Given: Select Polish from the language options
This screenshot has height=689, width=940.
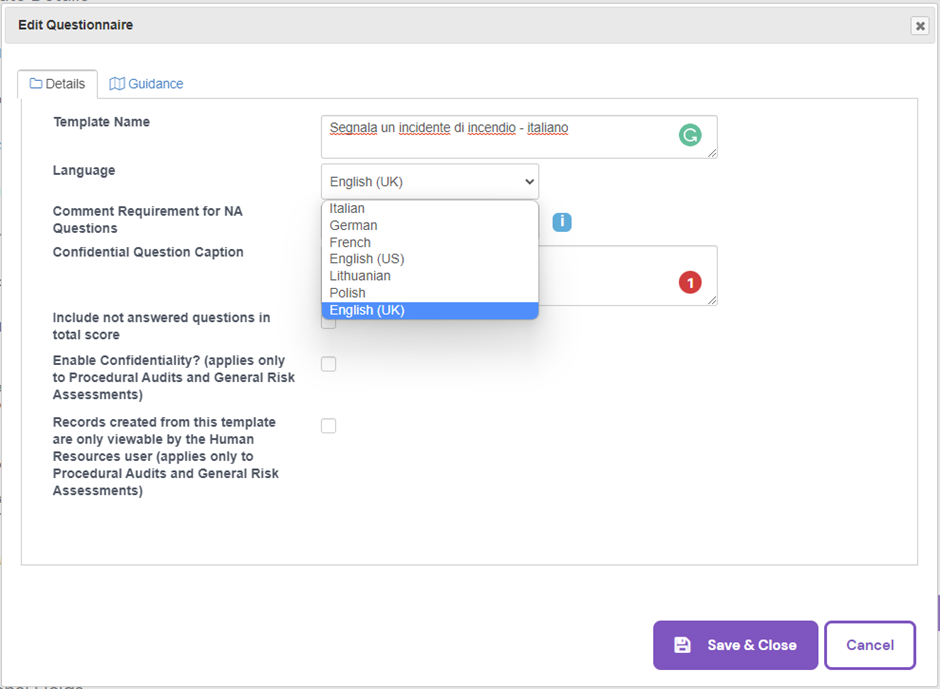Looking at the screenshot, I should coord(347,293).
